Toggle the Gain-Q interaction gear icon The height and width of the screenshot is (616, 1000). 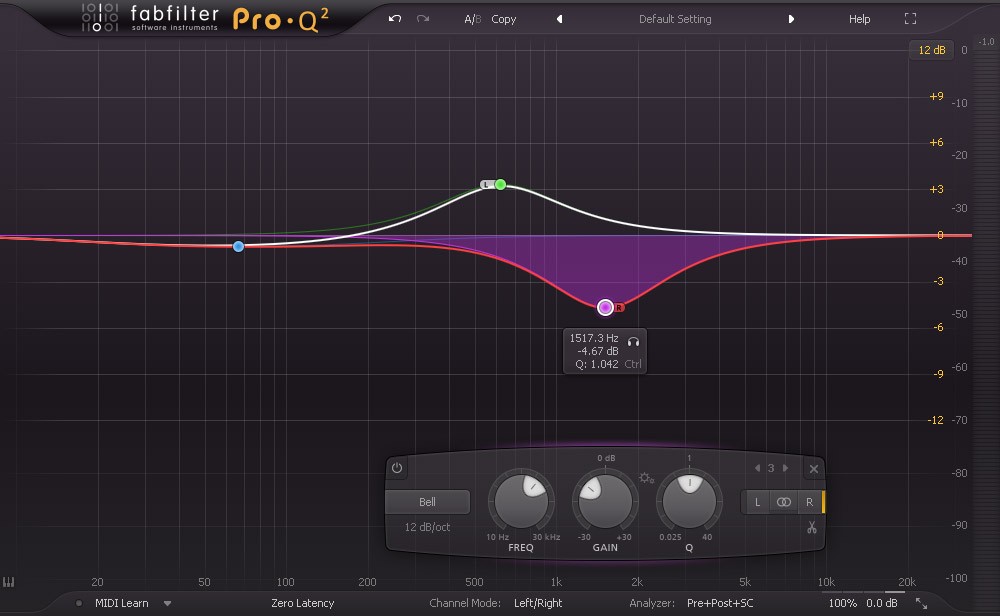pos(646,478)
